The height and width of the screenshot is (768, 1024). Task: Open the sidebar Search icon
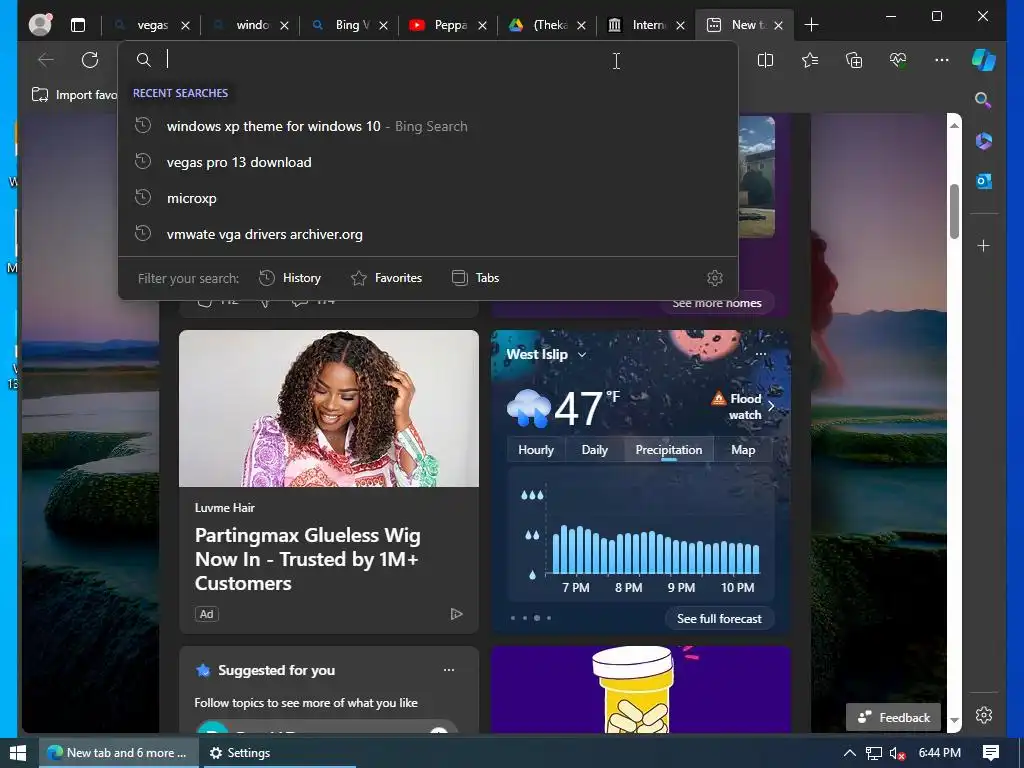point(983,100)
